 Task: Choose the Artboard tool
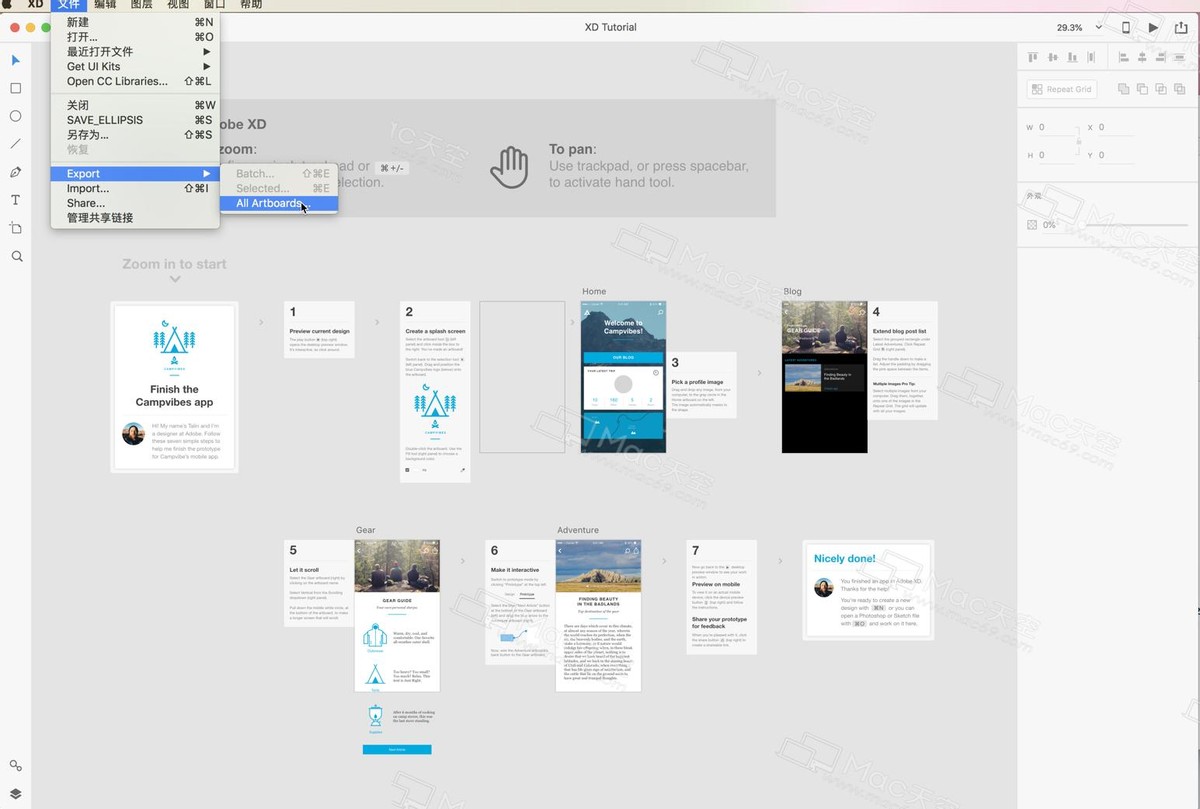(x=16, y=228)
